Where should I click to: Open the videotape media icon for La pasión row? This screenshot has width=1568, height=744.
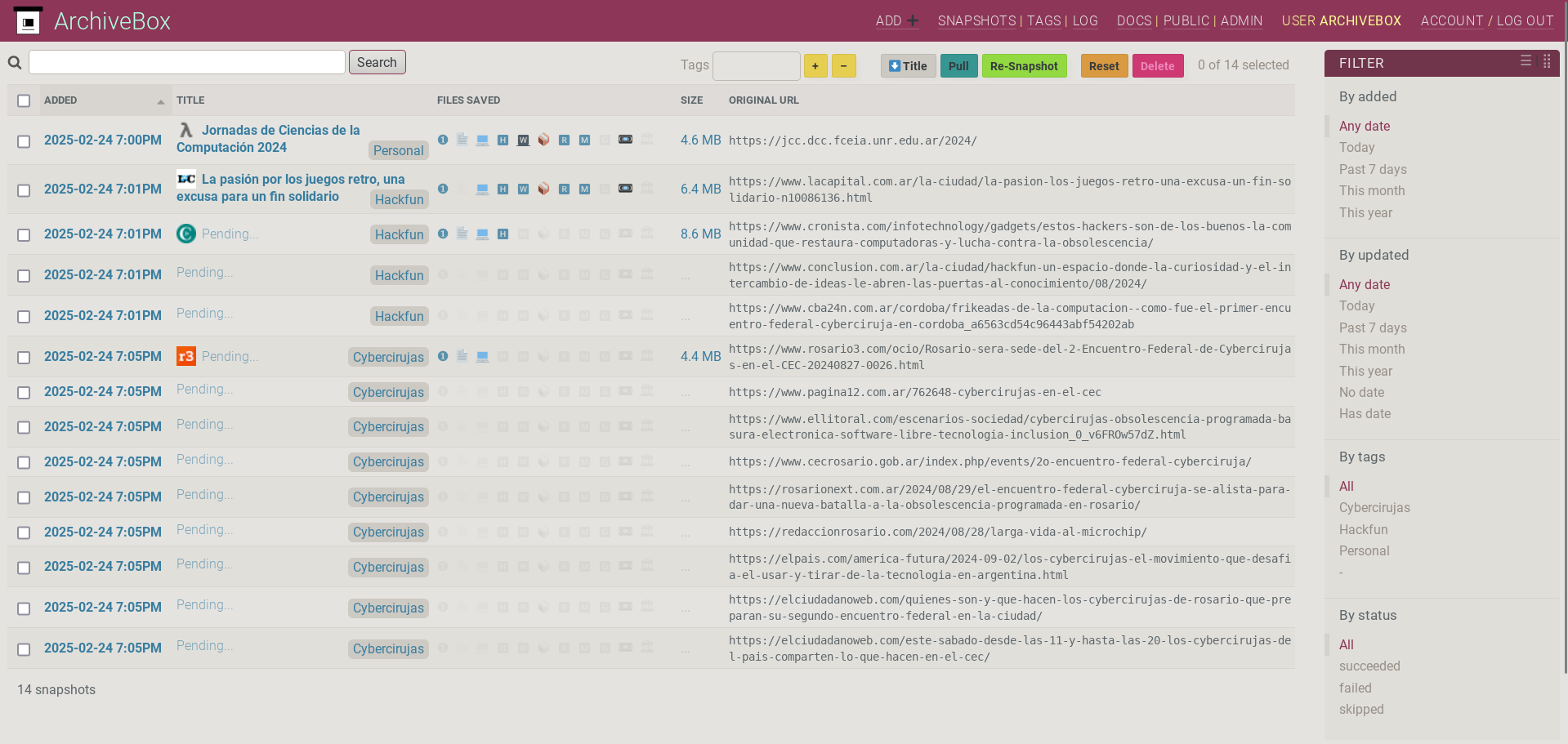pos(625,189)
